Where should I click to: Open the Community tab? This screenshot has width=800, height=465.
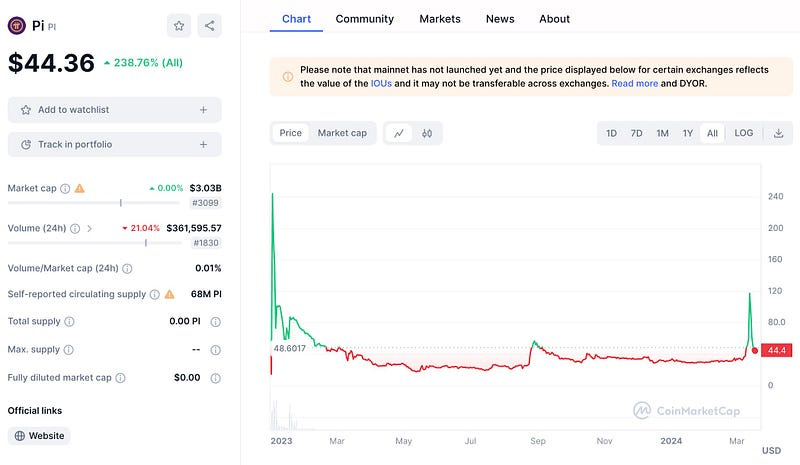click(365, 19)
